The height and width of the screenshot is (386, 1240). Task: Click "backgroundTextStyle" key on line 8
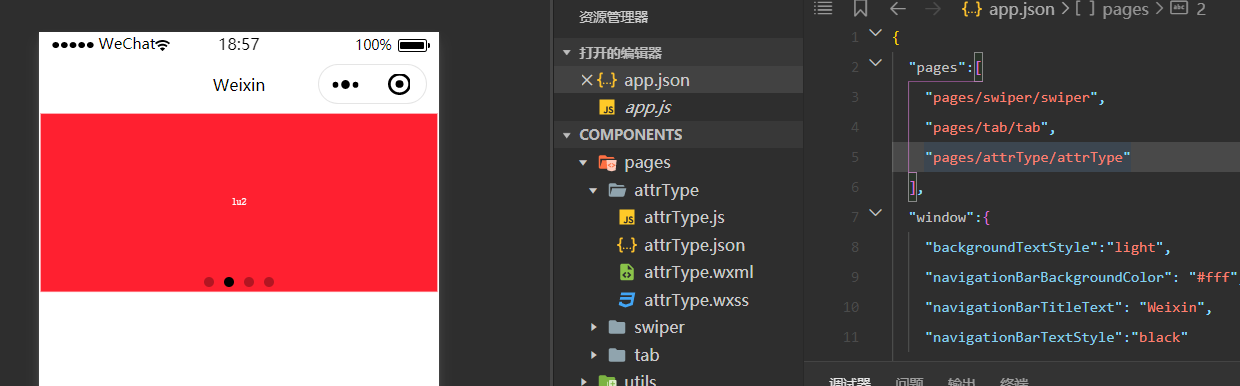(1011, 247)
